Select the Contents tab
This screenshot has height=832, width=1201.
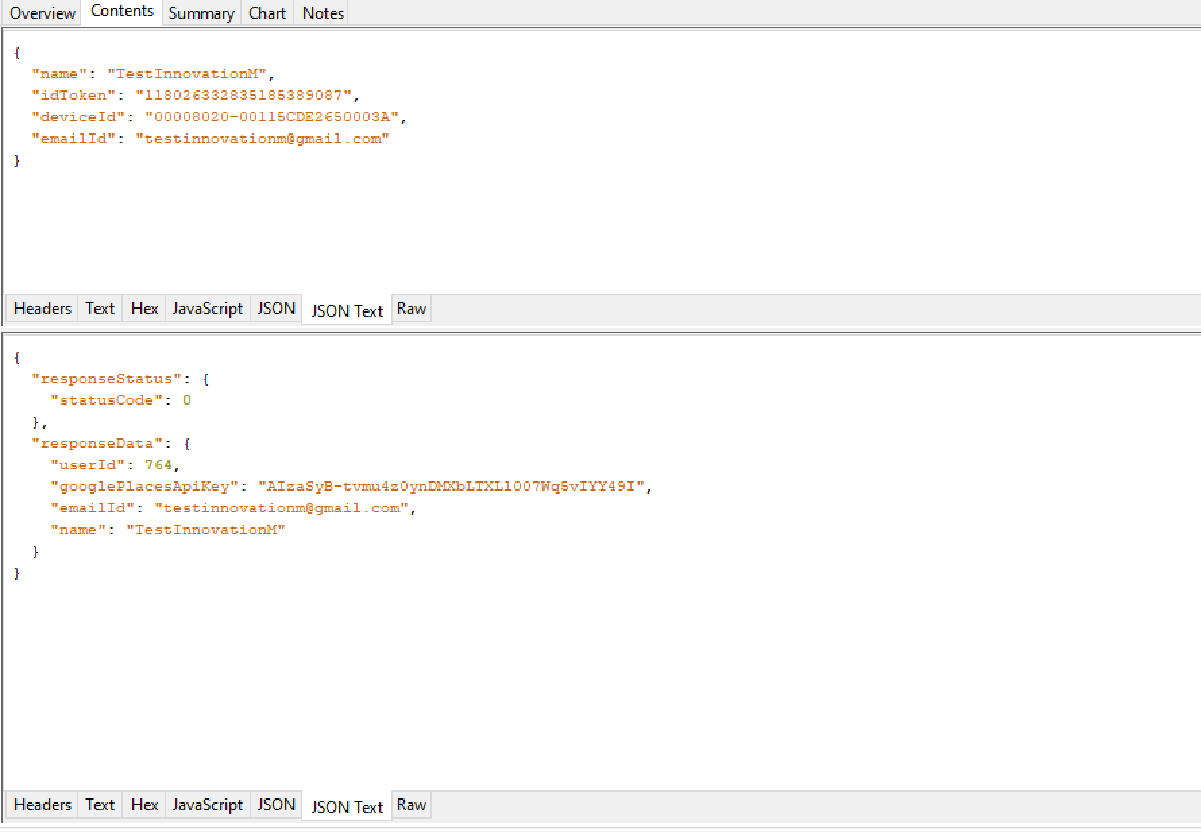pyautogui.click(x=122, y=11)
